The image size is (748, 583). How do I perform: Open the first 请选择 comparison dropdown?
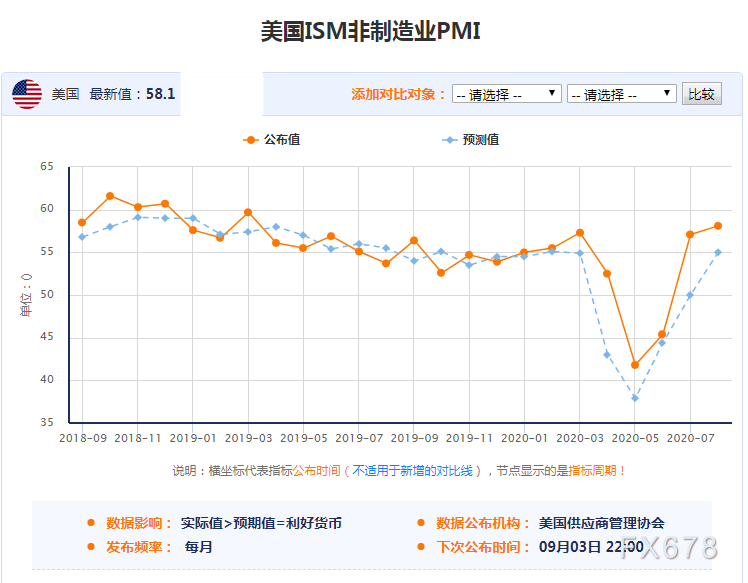[507, 94]
